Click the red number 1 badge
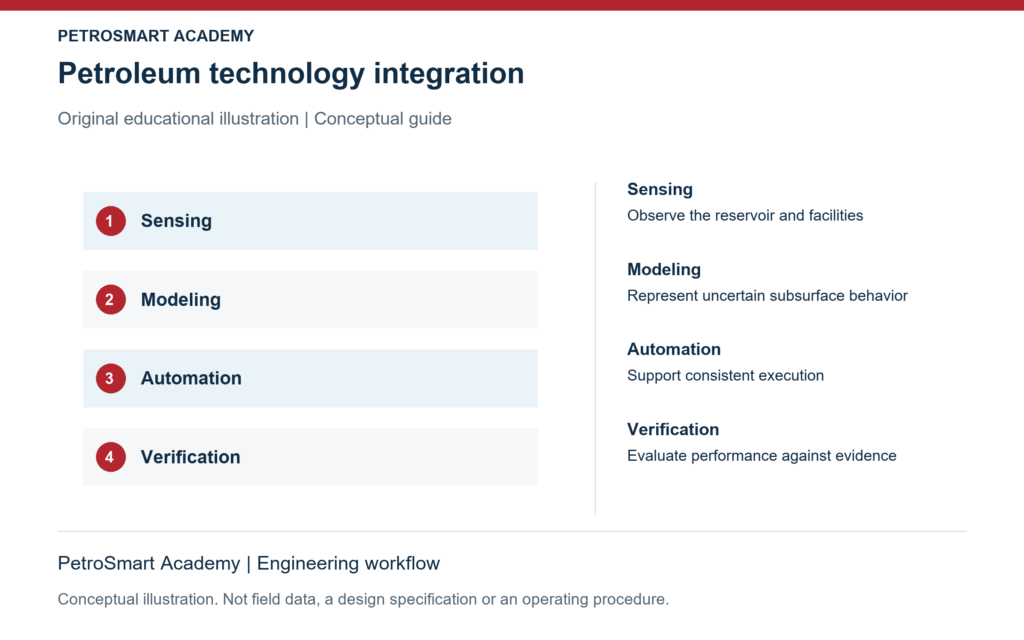 (x=110, y=221)
